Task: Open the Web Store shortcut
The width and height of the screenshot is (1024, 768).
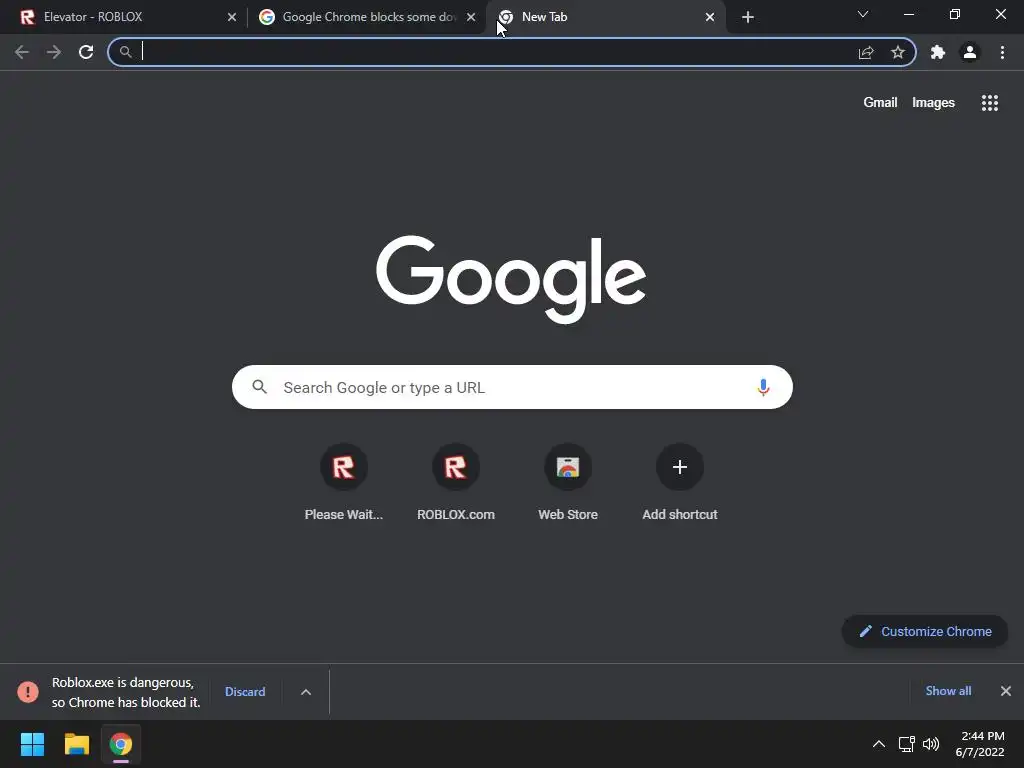Action: click(568, 467)
